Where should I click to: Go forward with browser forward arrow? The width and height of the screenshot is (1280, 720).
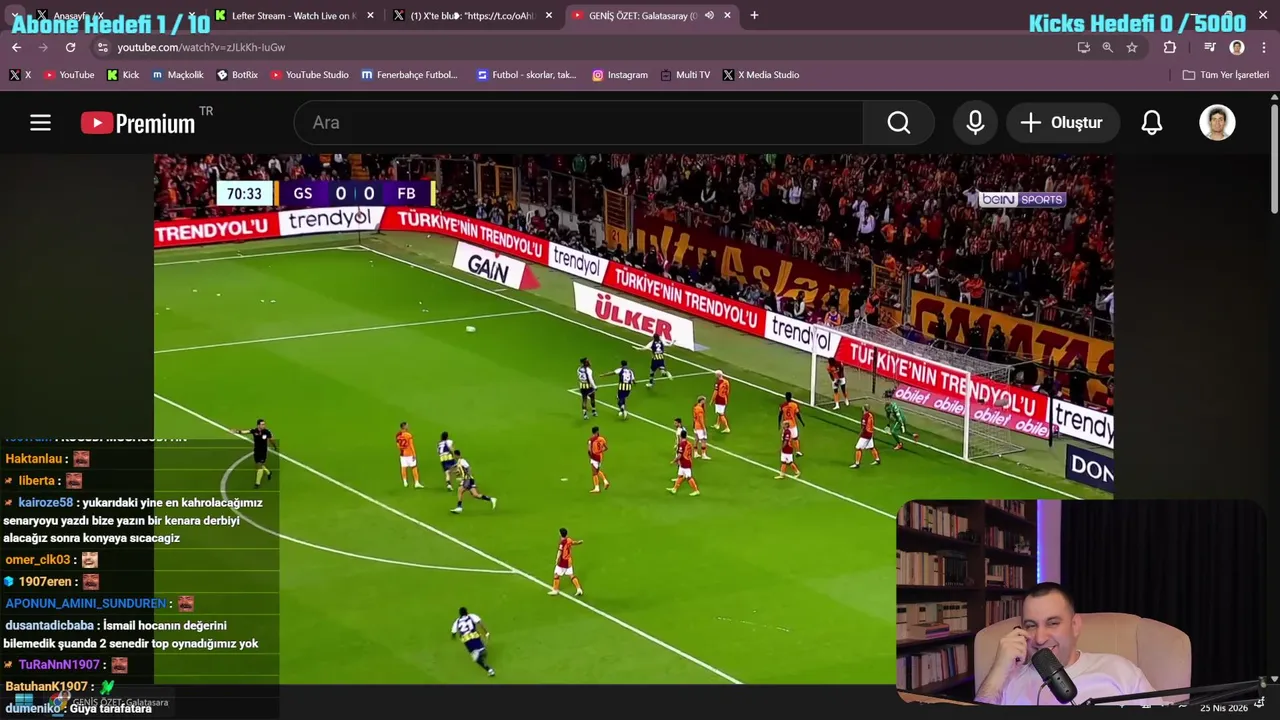pyautogui.click(x=43, y=47)
